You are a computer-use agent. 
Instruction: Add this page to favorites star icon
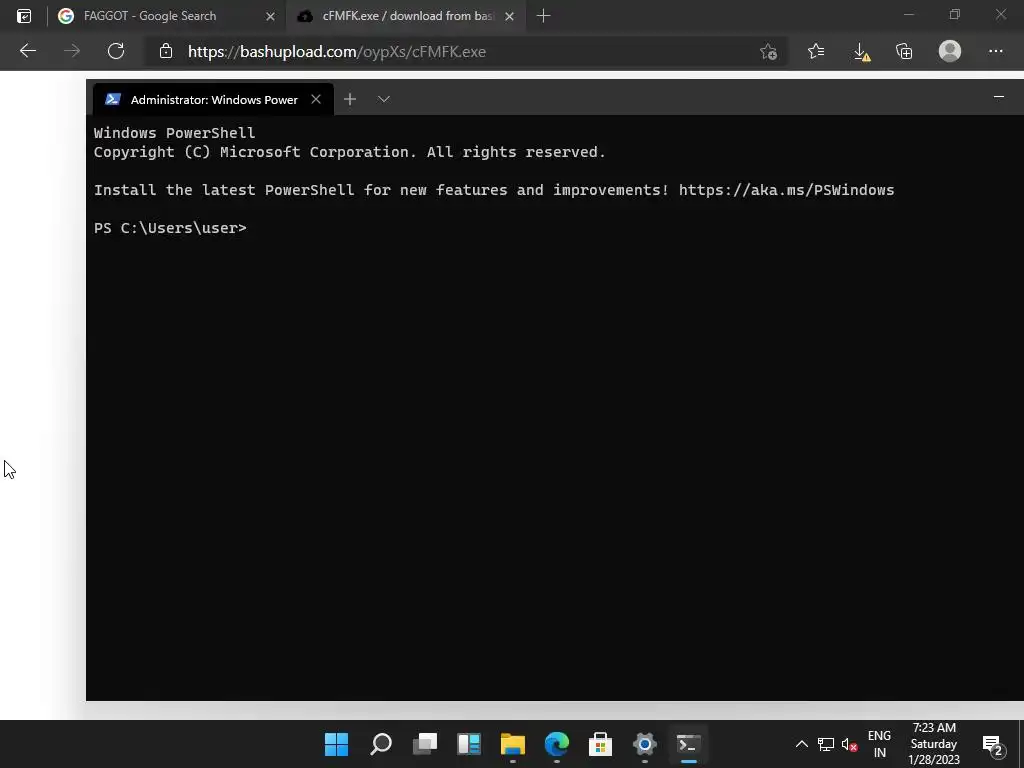(769, 52)
